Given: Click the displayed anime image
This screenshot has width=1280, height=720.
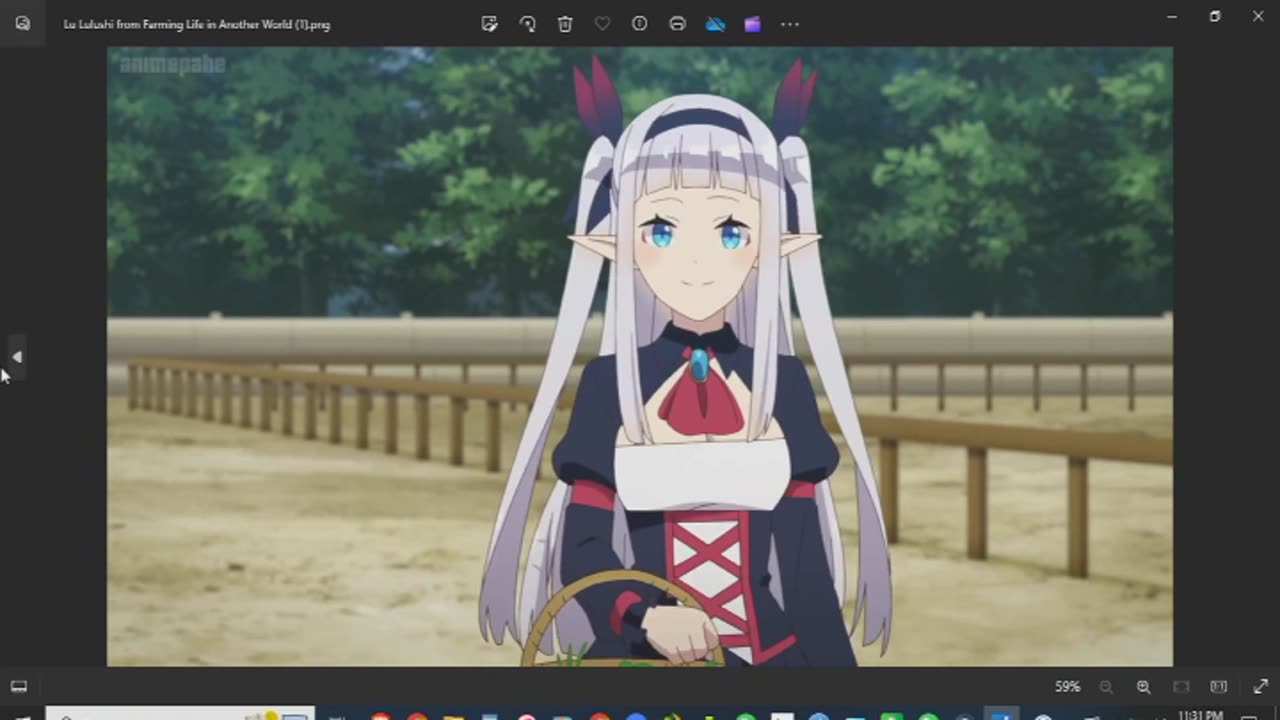Looking at the screenshot, I should (x=640, y=356).
